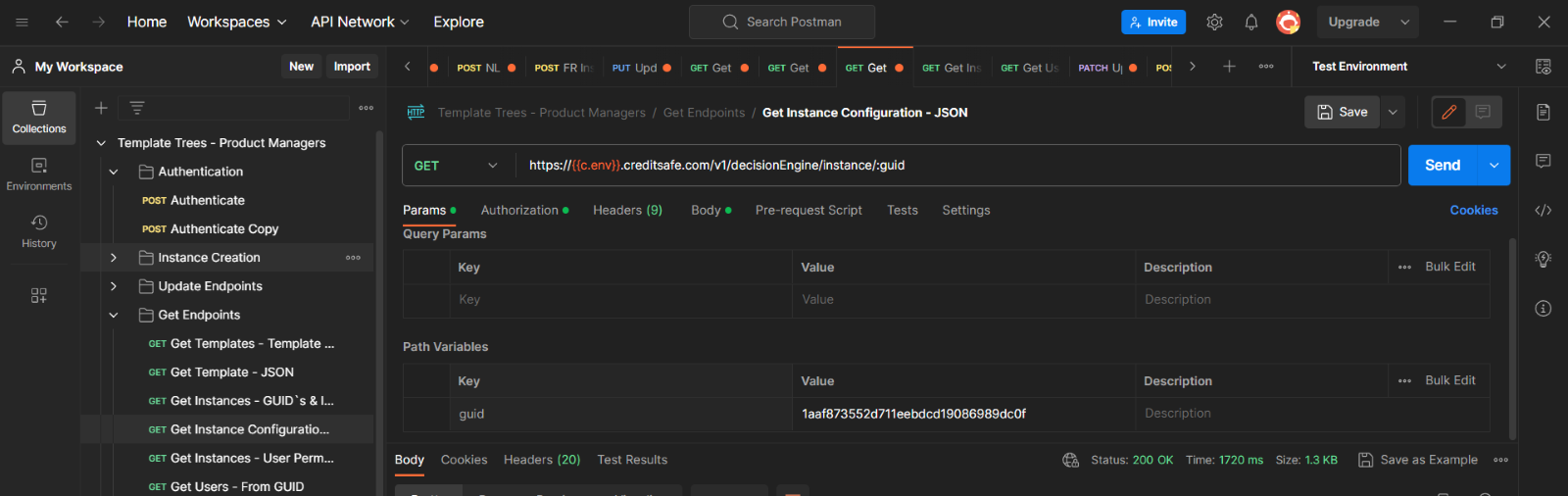Switch to the Authorization tab
This screenshot has height=496, width=1568.
pyautogui.click(x=524, y=210)
